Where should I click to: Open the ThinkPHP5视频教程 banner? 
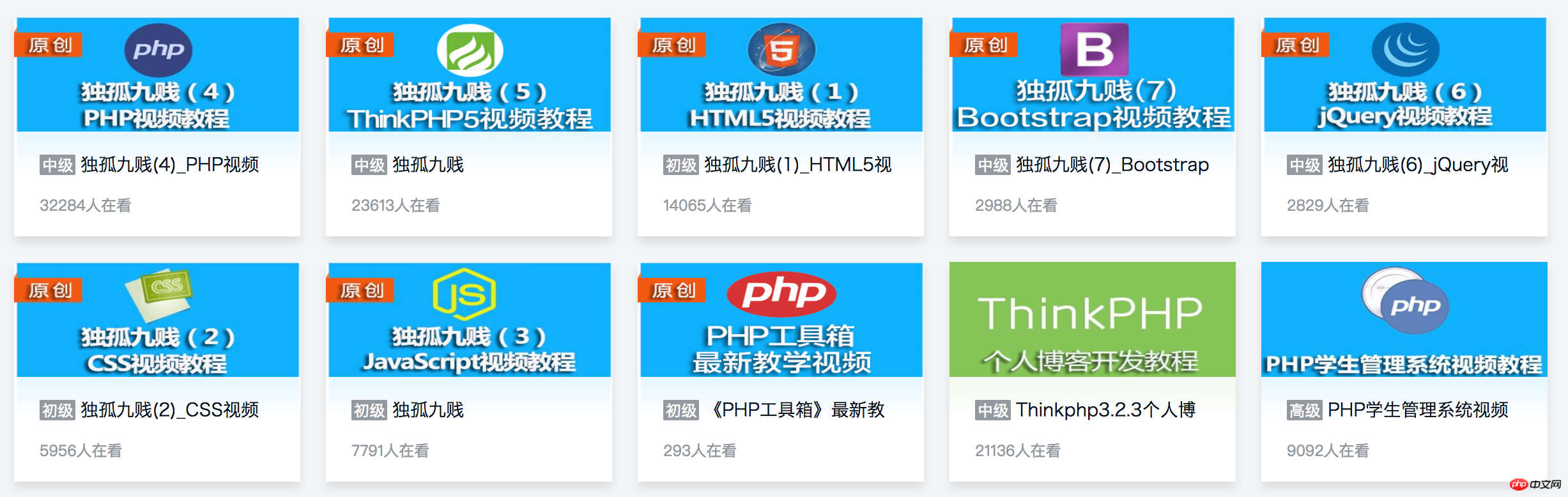click(x=470, y=75)
